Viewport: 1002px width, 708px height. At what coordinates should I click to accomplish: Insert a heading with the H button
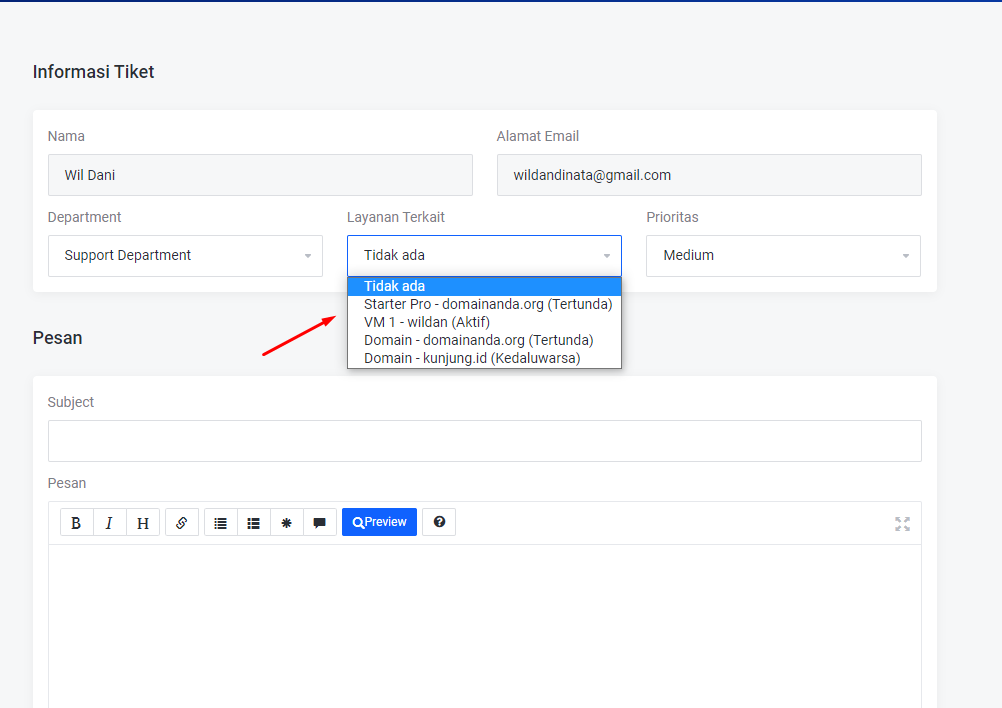pyautogui.click(x=143, y=523)
